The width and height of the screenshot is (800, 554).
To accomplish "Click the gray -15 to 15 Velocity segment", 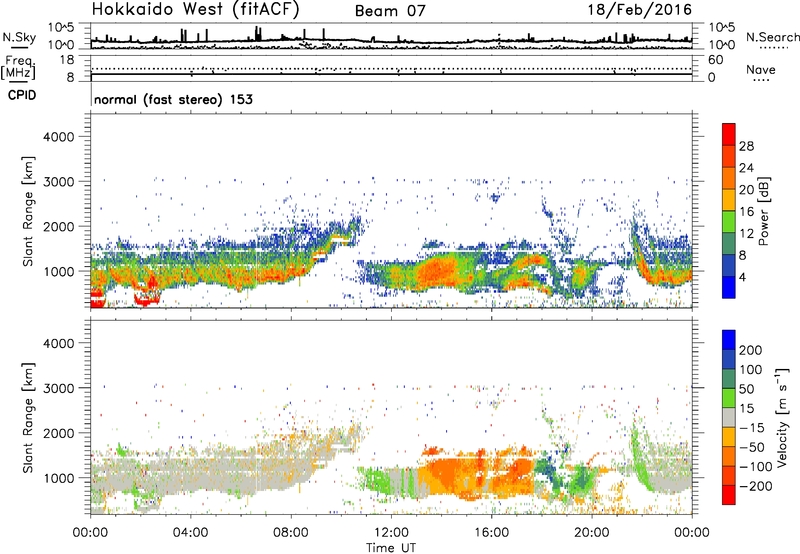I will [729, 417].
